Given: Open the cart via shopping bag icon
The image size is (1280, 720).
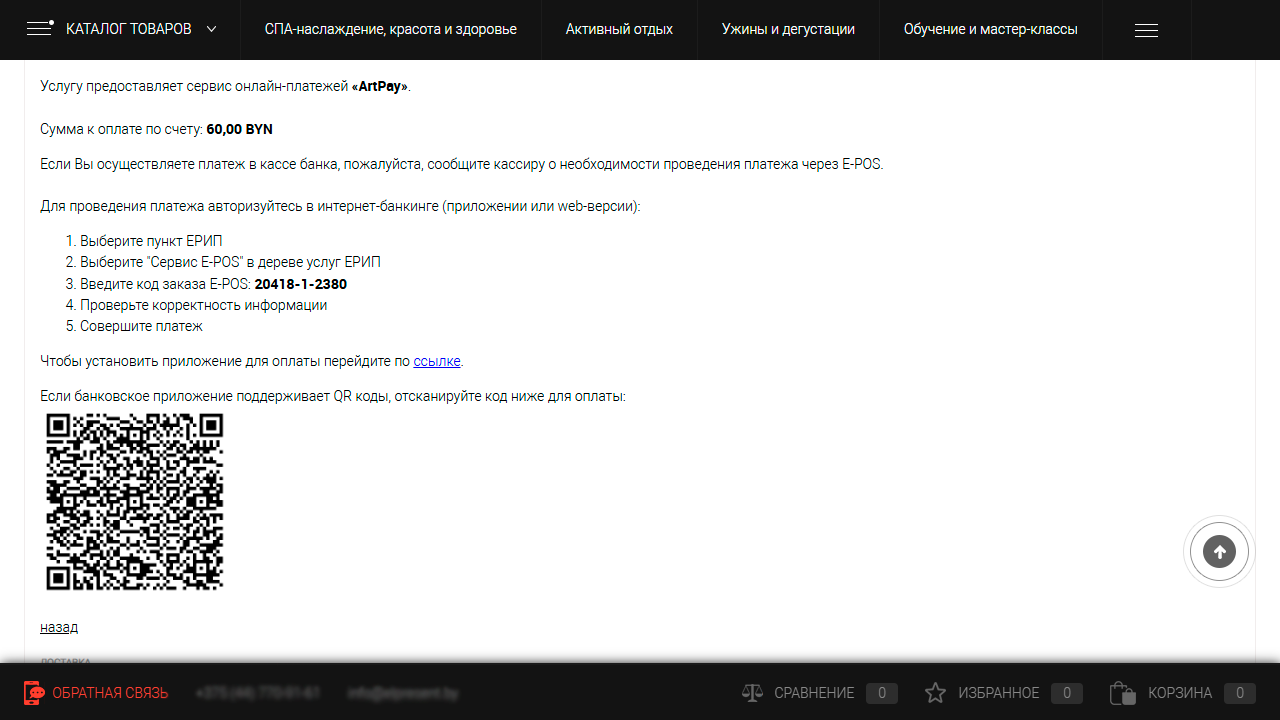Looking at the screenshot, I should pyautogui.click(x=1122, y=693).
